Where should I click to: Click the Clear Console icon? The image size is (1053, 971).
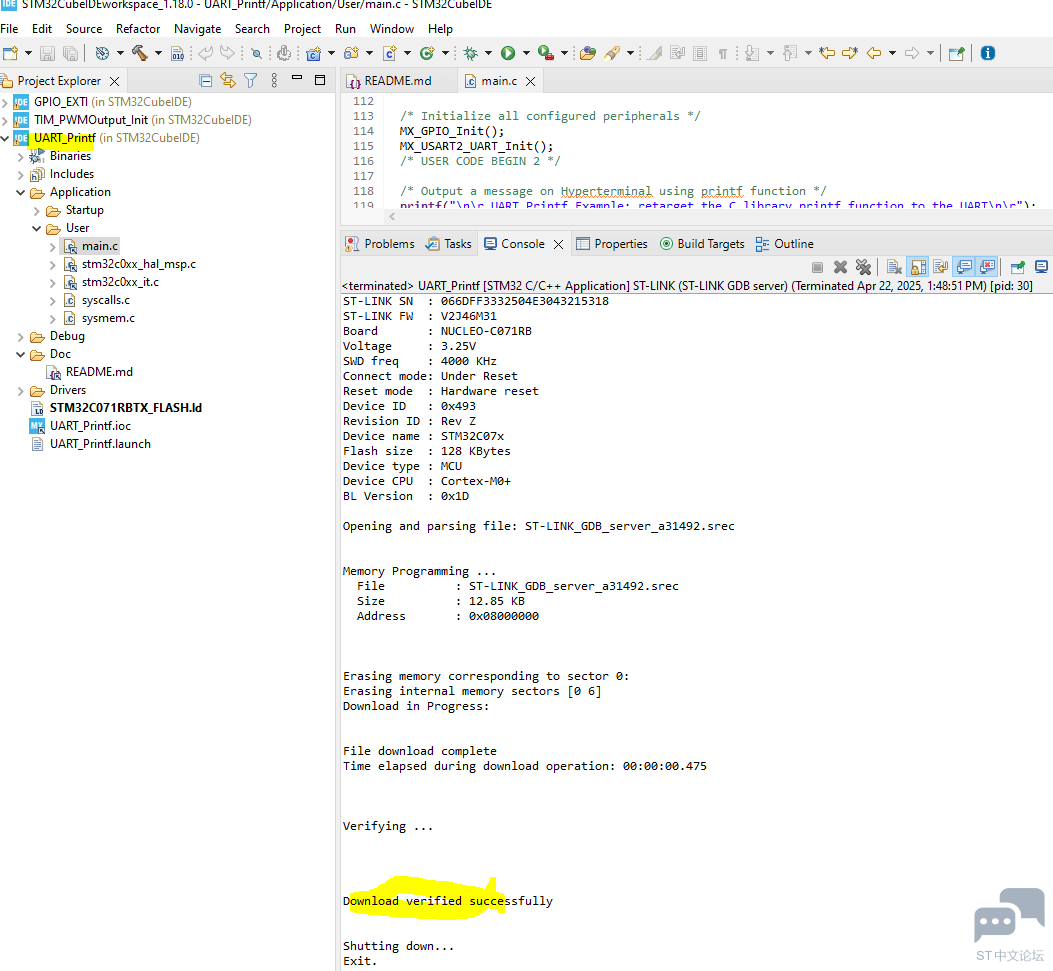click(894, 267)
